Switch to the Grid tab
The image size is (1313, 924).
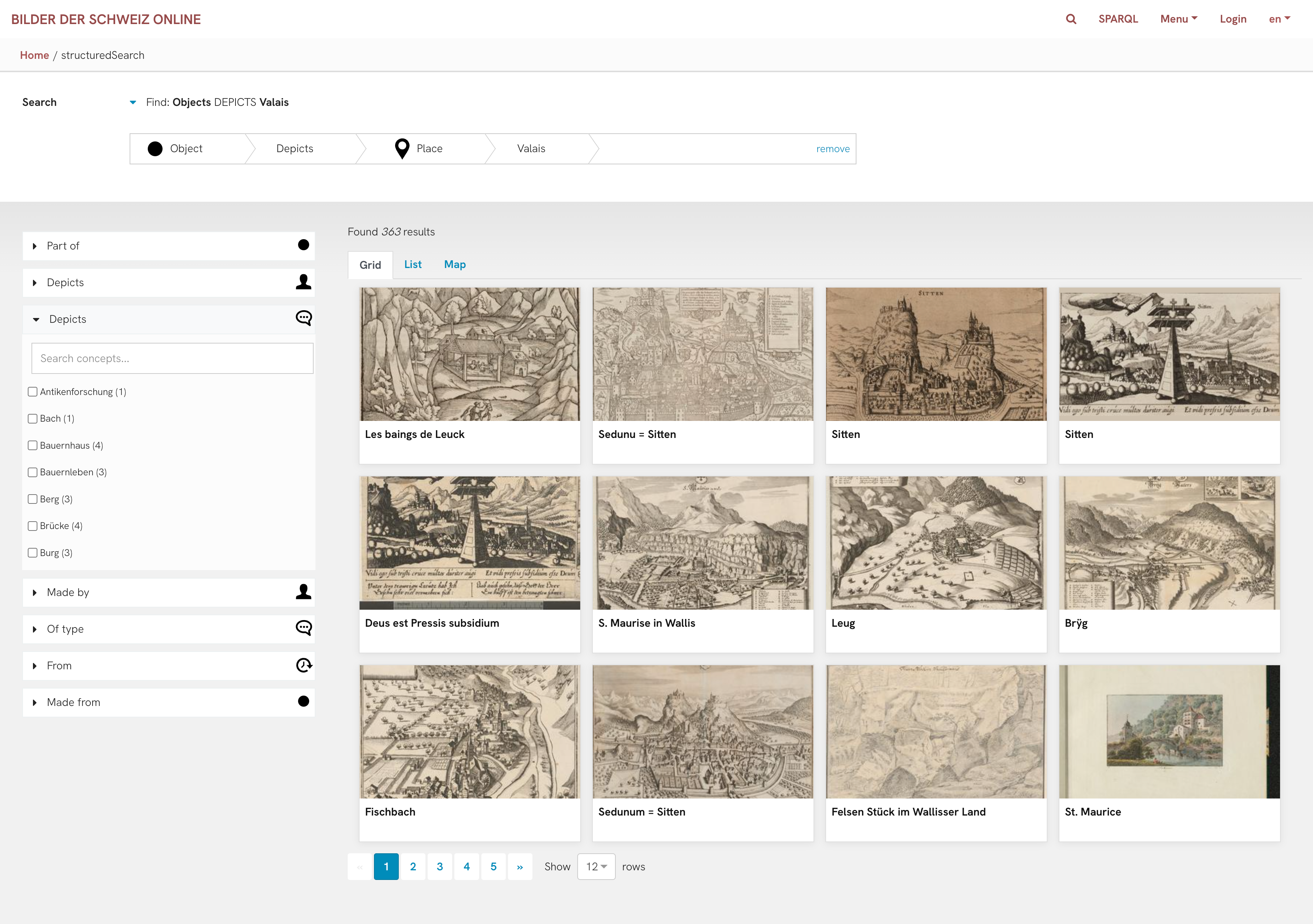[x=370, y=265]
